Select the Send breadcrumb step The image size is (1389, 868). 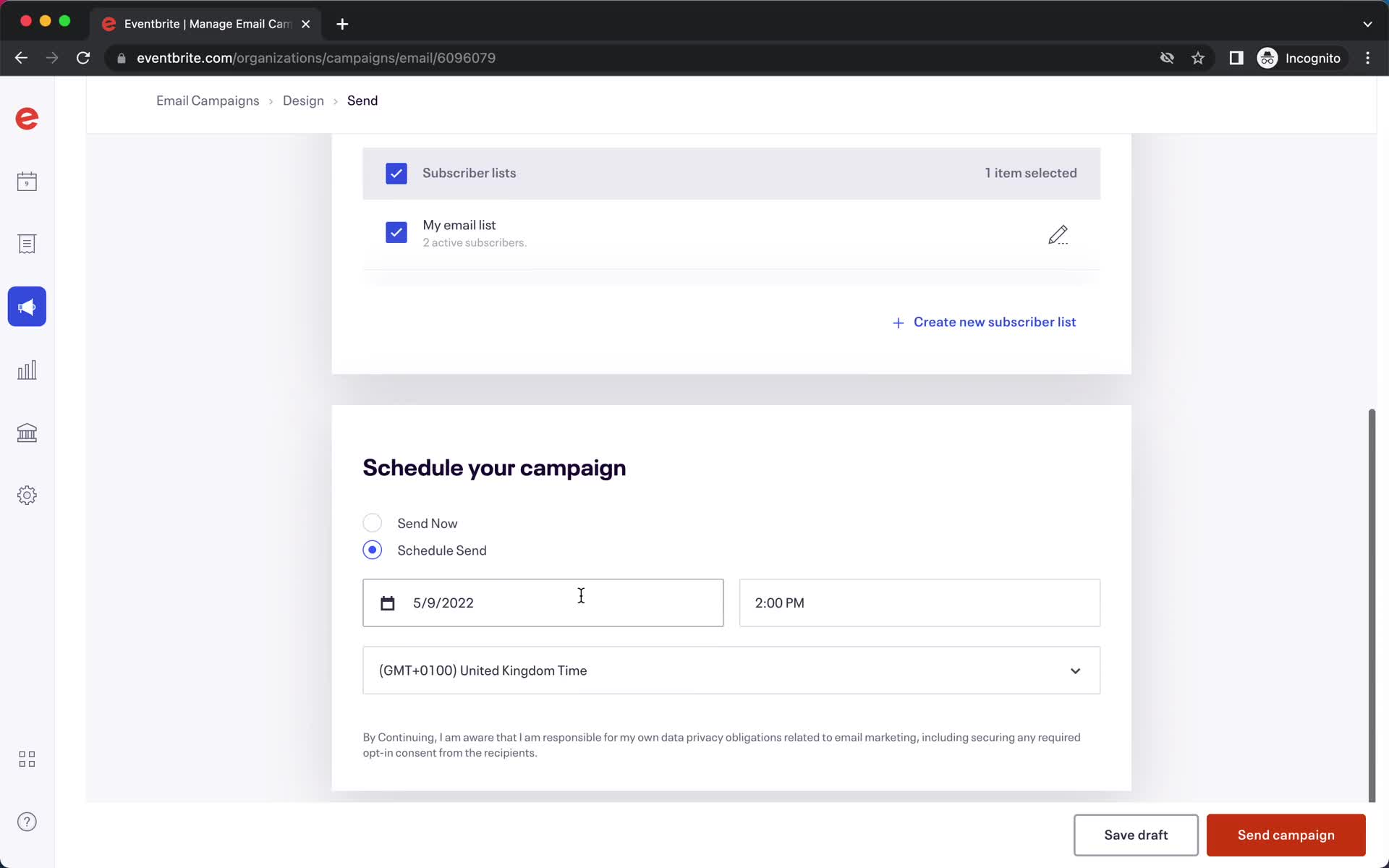(x=362, y=101)
